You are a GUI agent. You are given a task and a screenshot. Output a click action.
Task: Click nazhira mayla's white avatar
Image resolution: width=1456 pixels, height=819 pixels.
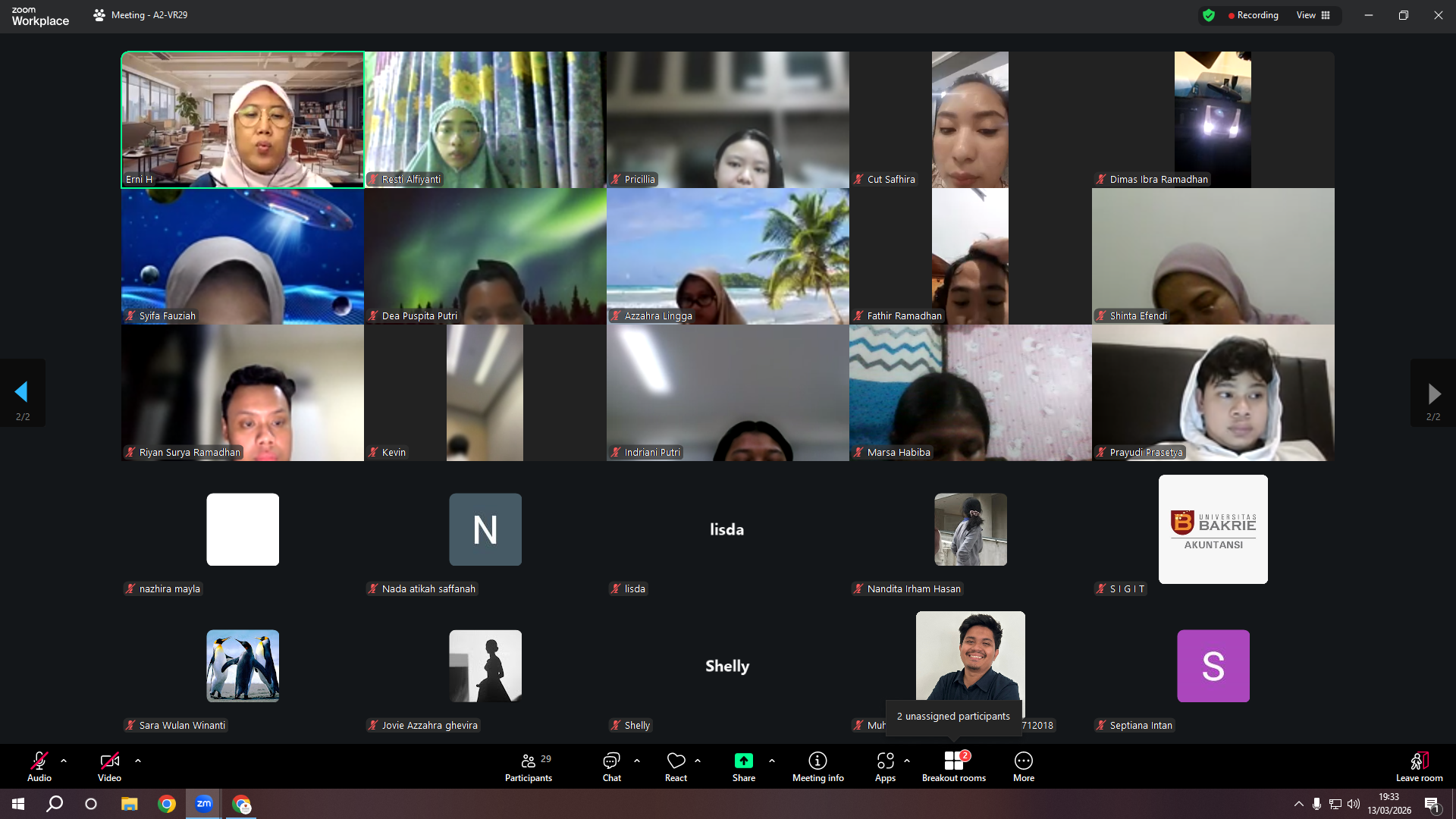[243, 529]
